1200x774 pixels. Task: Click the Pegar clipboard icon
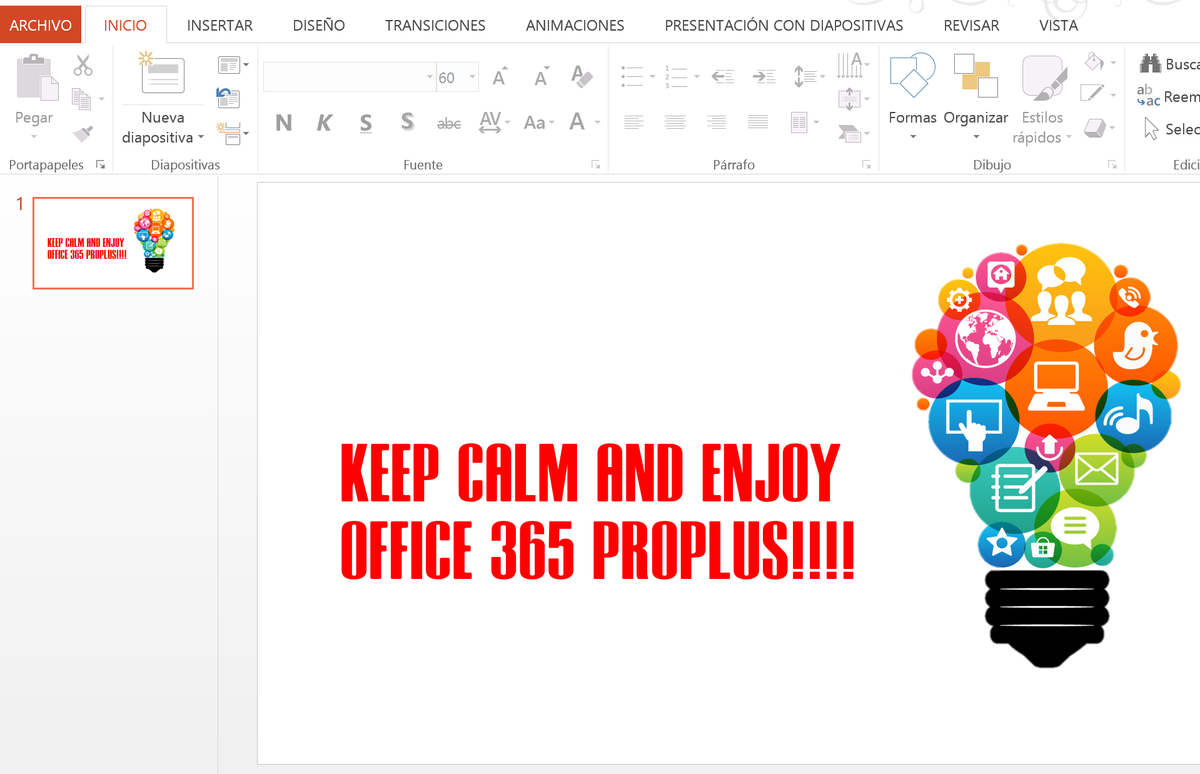coord(38,77)
